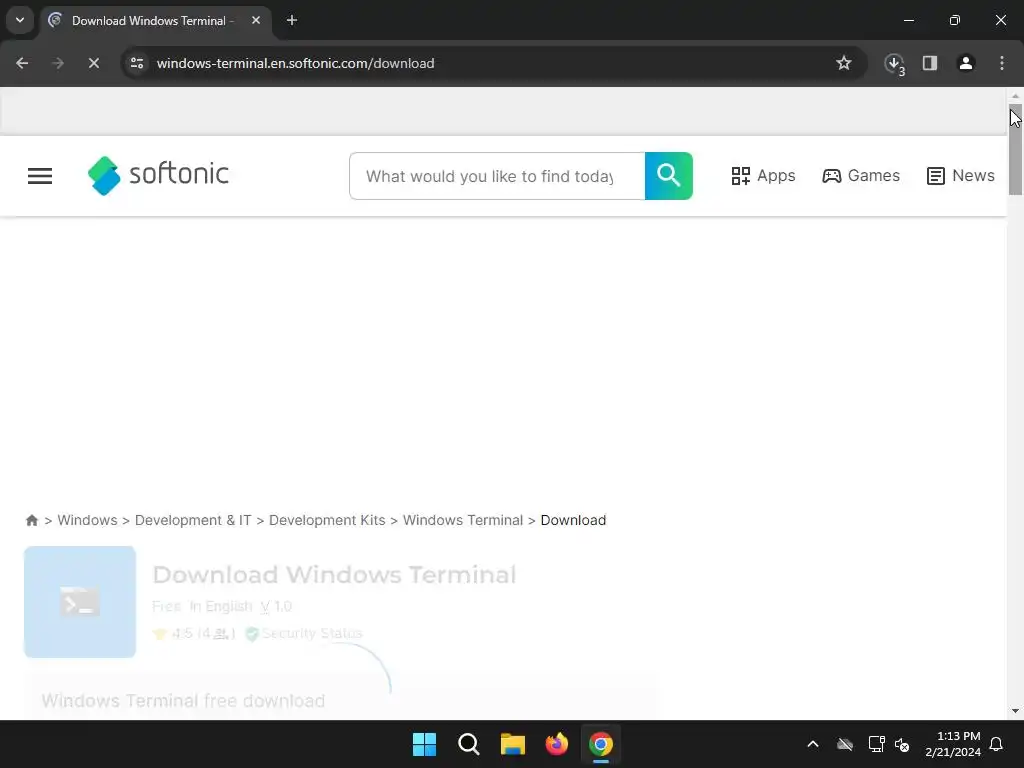This screenshot has height=768, width=1024.
Task: Open the Softonic hamburger menu
Action: pyautogui.click(x=40, y=176)
